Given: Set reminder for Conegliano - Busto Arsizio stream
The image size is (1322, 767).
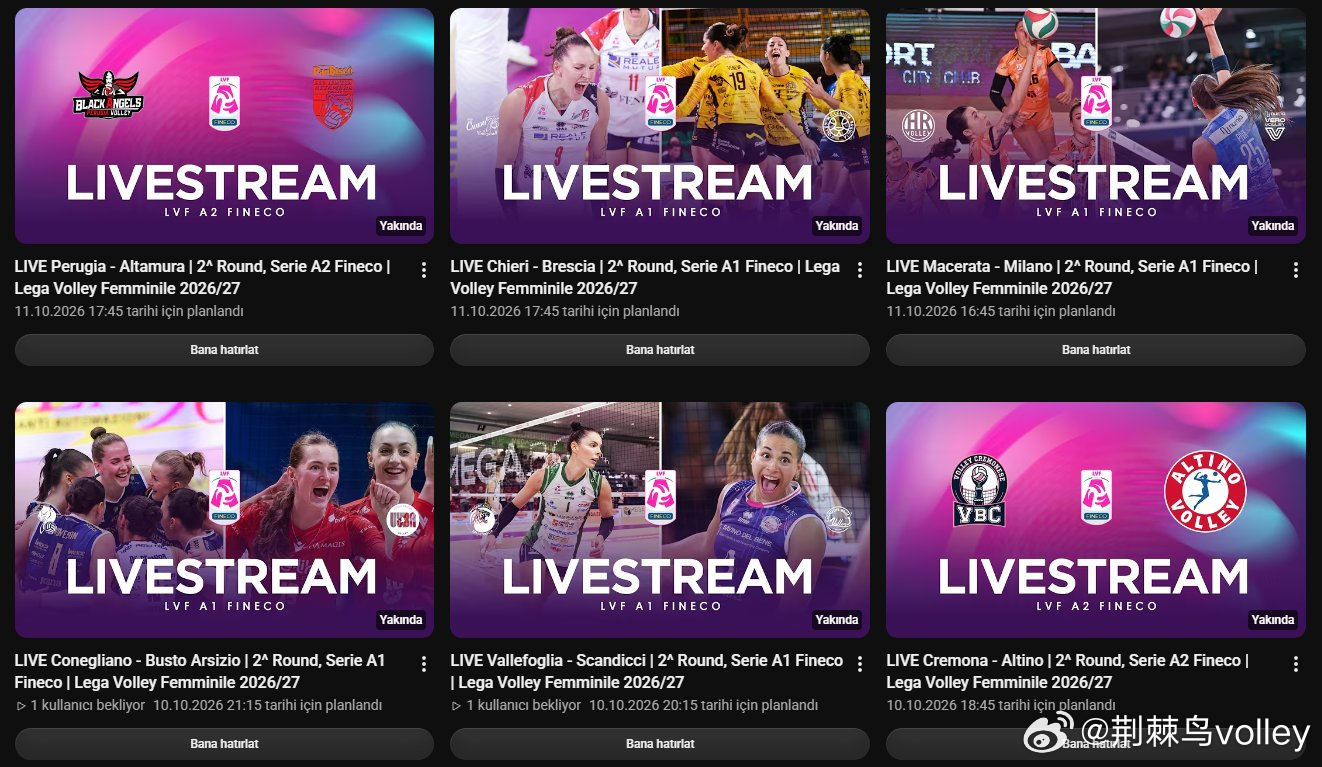Looking at the screenshot, I should click(224, 744).
